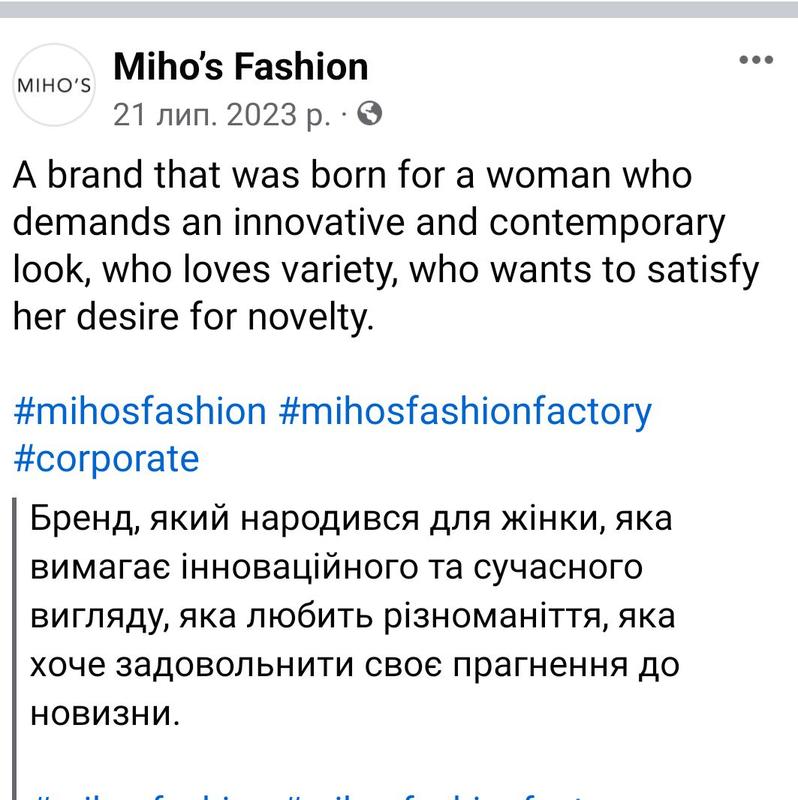Open the first partially visible translated hashtag

click(157, 796)
